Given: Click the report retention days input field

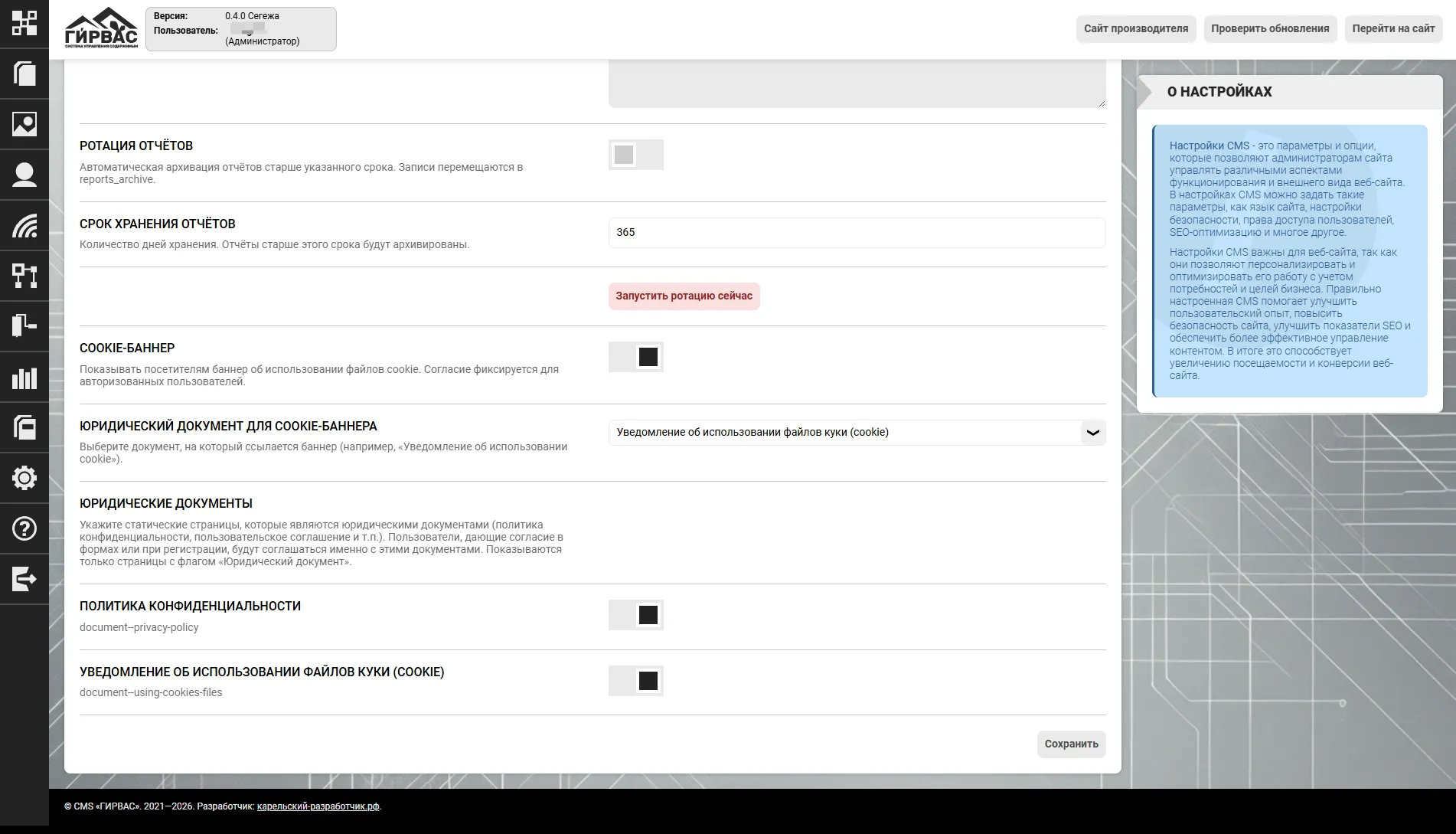Looking at the screenshot, I should click(857, 233).
